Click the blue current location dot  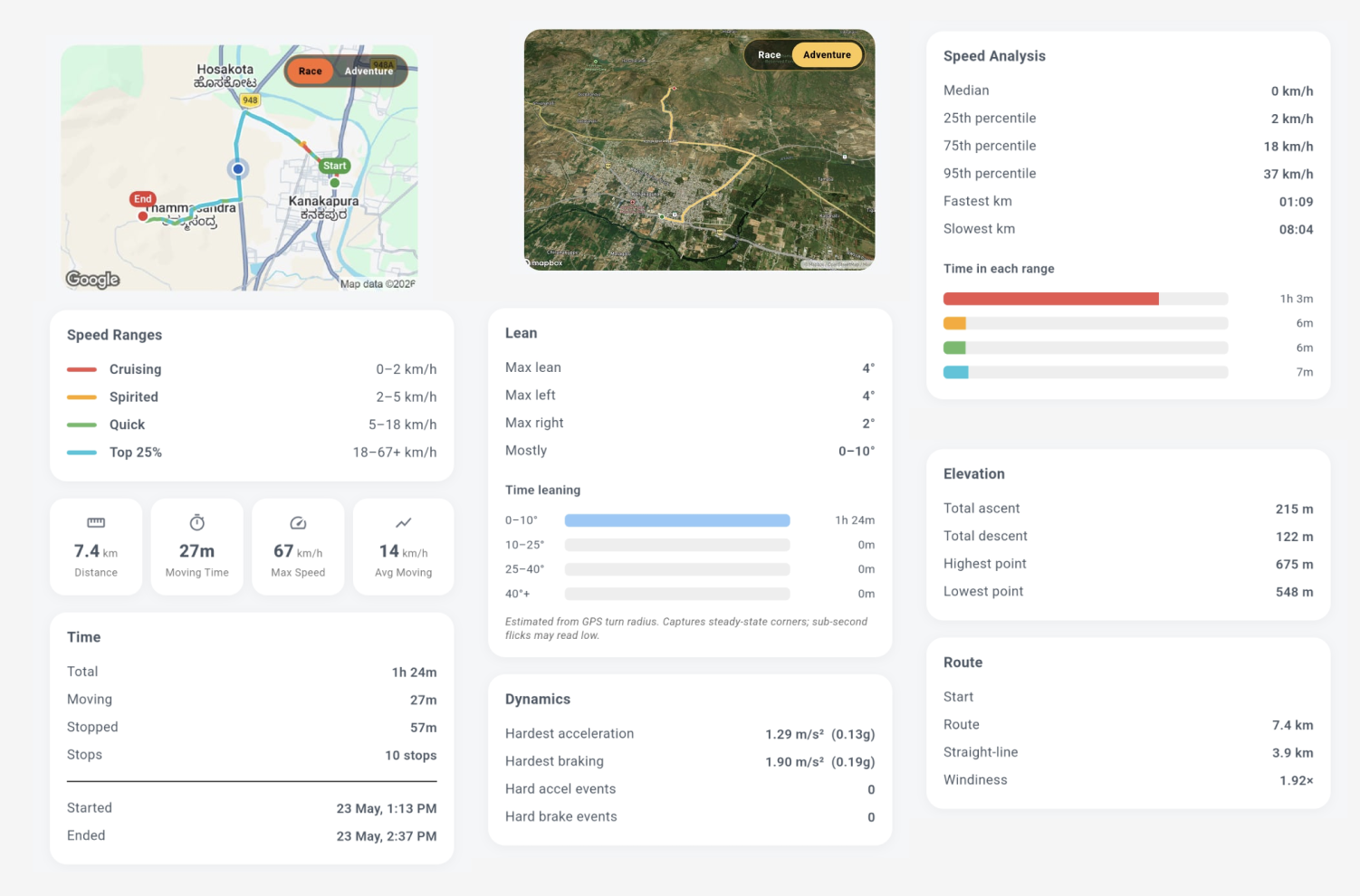238,169
